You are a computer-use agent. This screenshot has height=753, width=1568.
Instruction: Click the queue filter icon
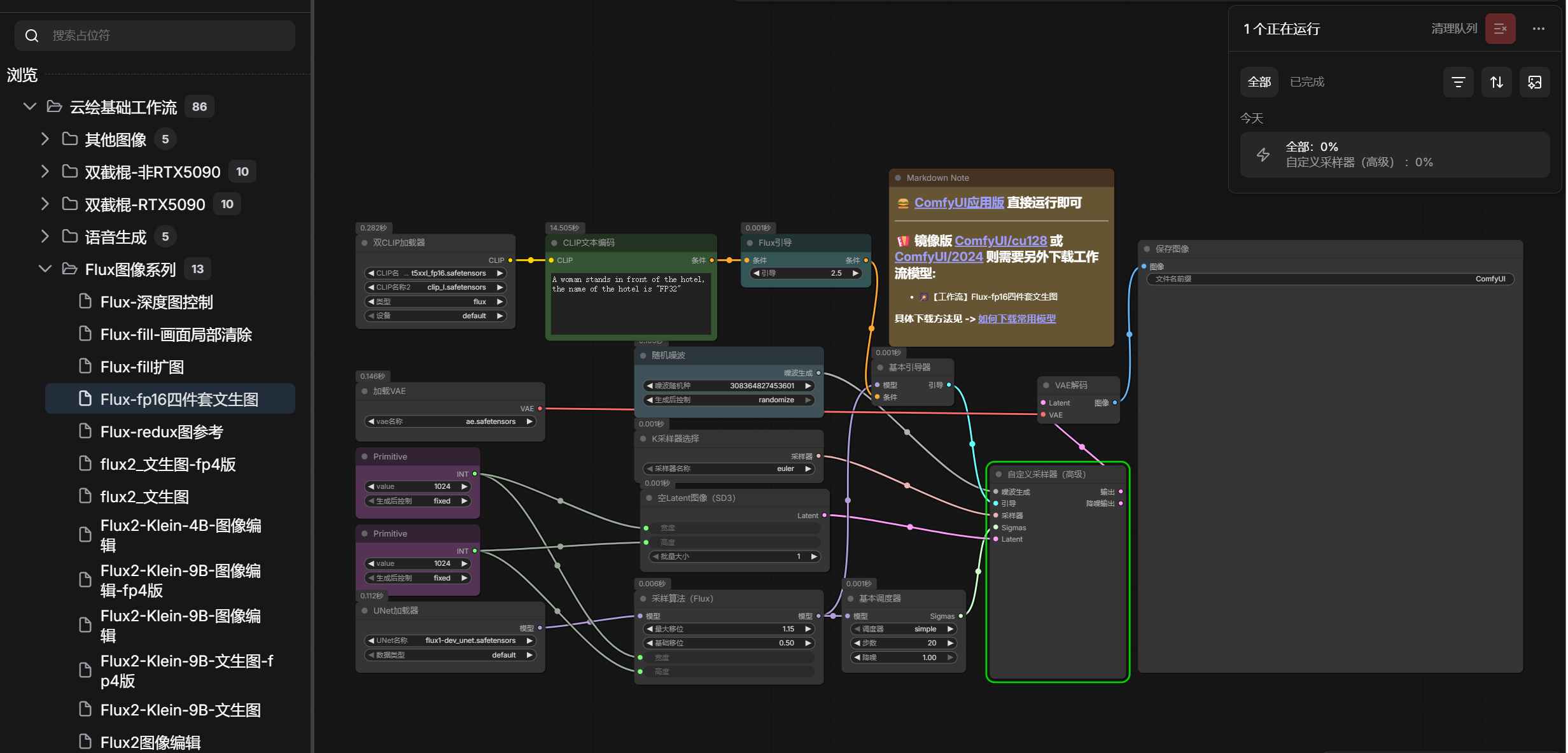coord(1458,82)
